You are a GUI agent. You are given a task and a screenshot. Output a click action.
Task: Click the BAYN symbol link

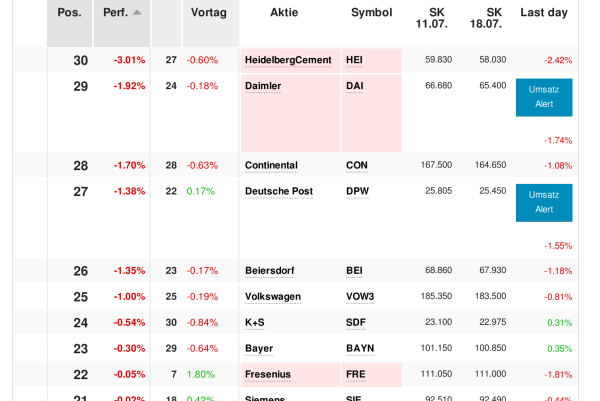tap(359, 348)
